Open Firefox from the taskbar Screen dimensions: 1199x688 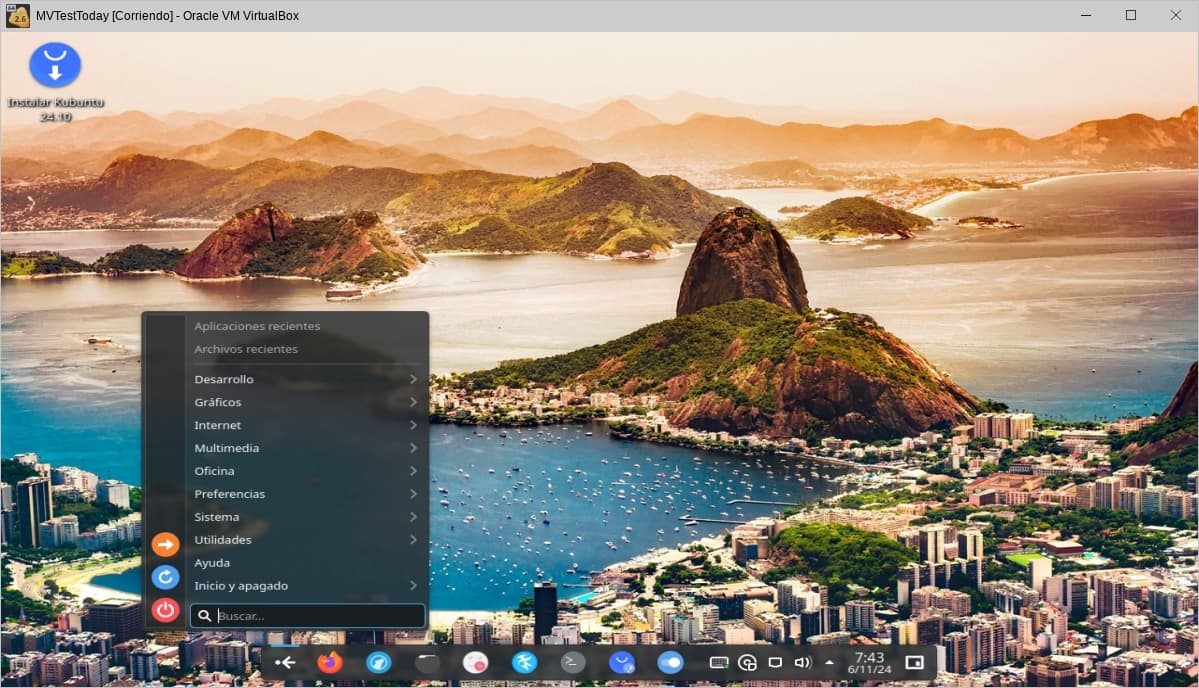click(x=329, y=662)
